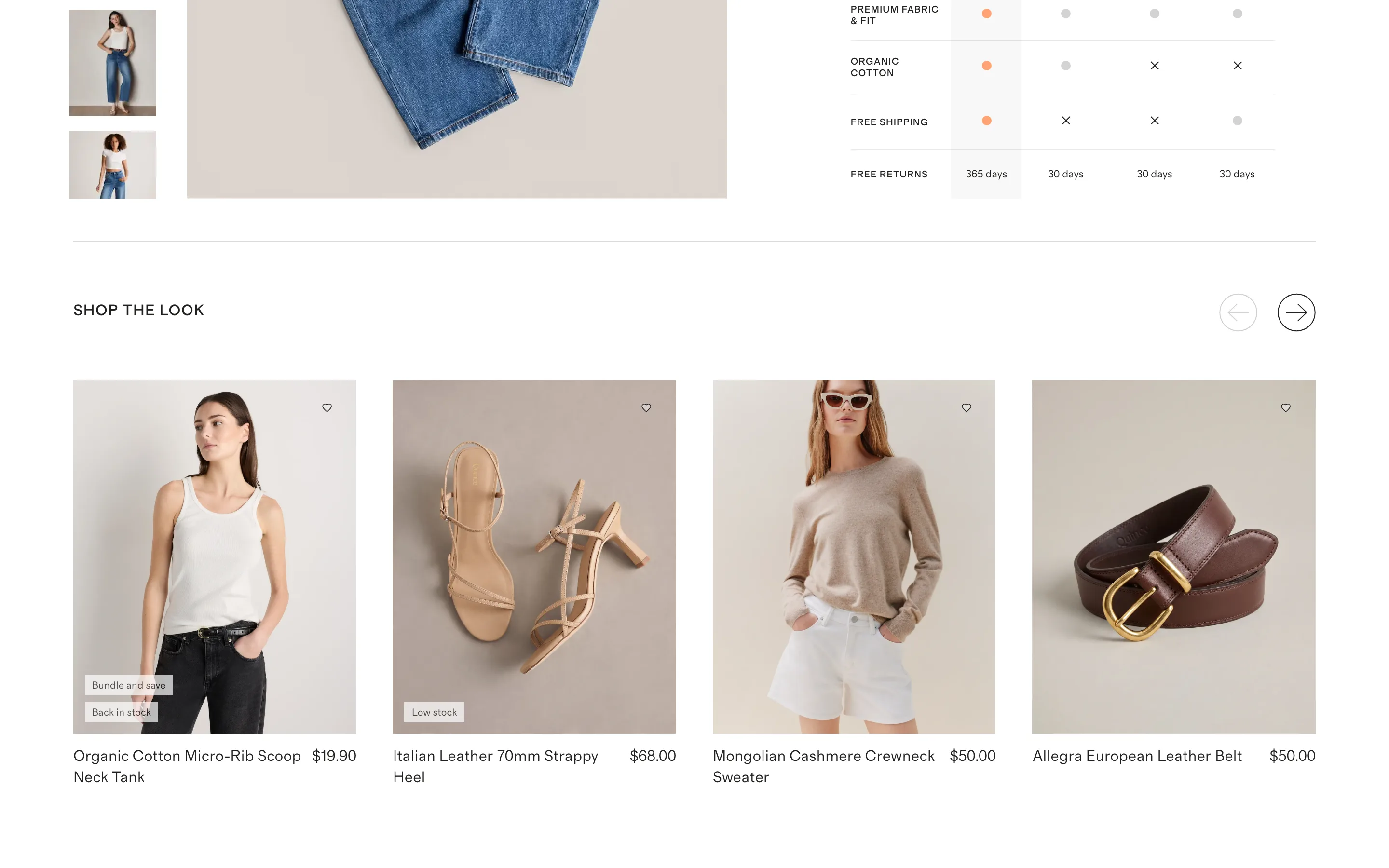Favorite the Allegra European Leather Belt with heart
The width and height of the screenshot is (1389, 868).
(1286, 407)
